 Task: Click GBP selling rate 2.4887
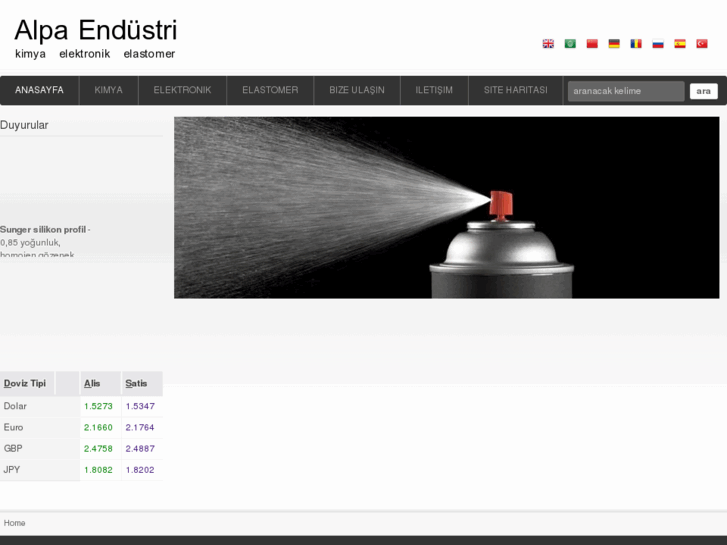[140, 449]
